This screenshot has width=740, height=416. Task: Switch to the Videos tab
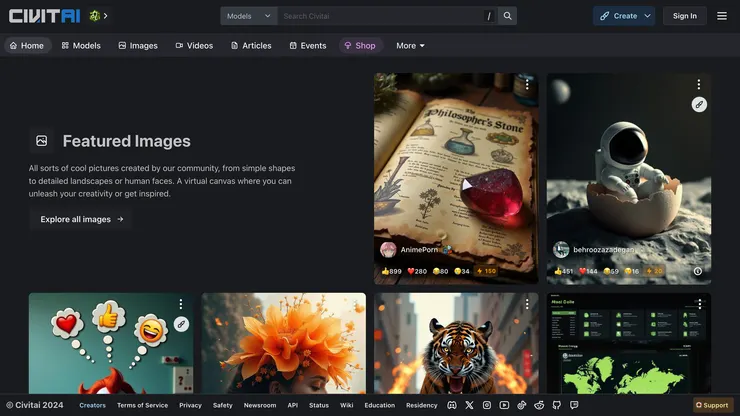coord(194,46)
